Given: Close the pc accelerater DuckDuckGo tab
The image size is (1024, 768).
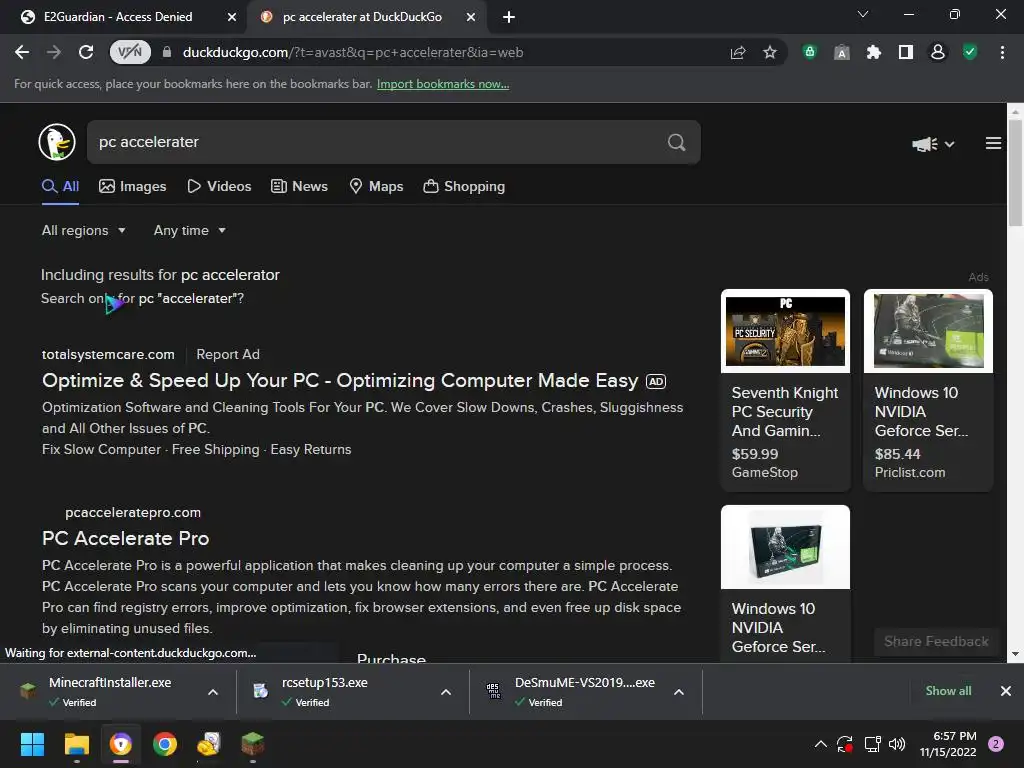Looking at the screenshot, I should pos(471,17).
